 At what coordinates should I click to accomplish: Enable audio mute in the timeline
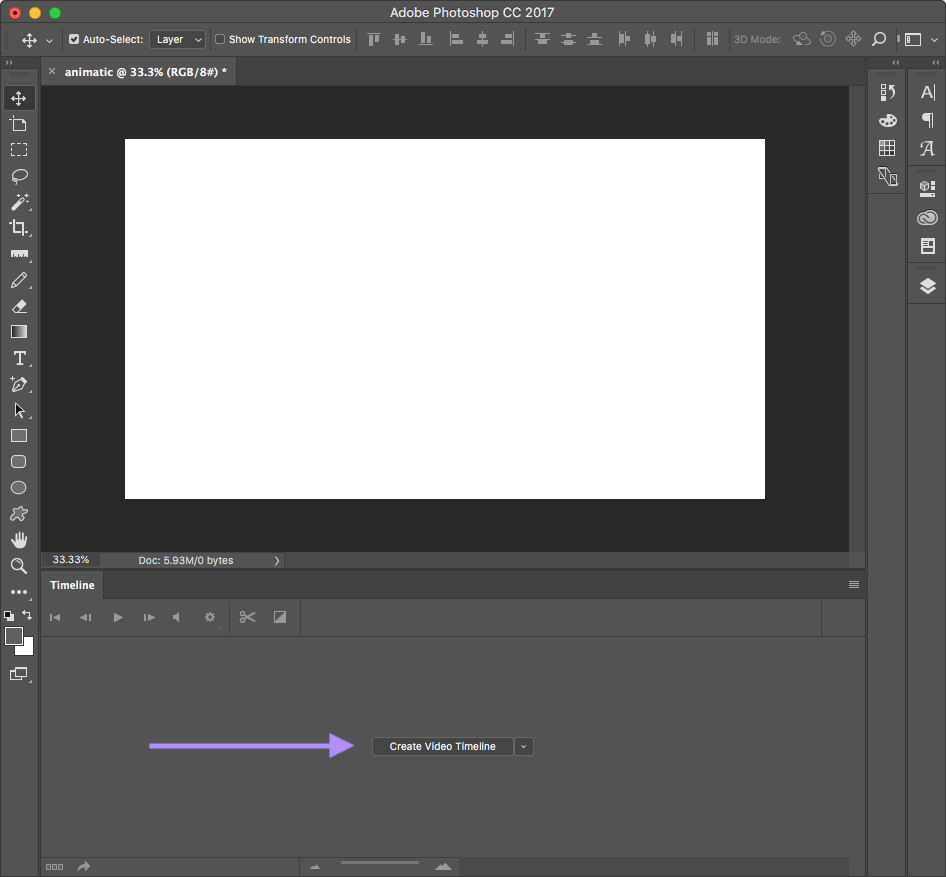tap(178, 617)
